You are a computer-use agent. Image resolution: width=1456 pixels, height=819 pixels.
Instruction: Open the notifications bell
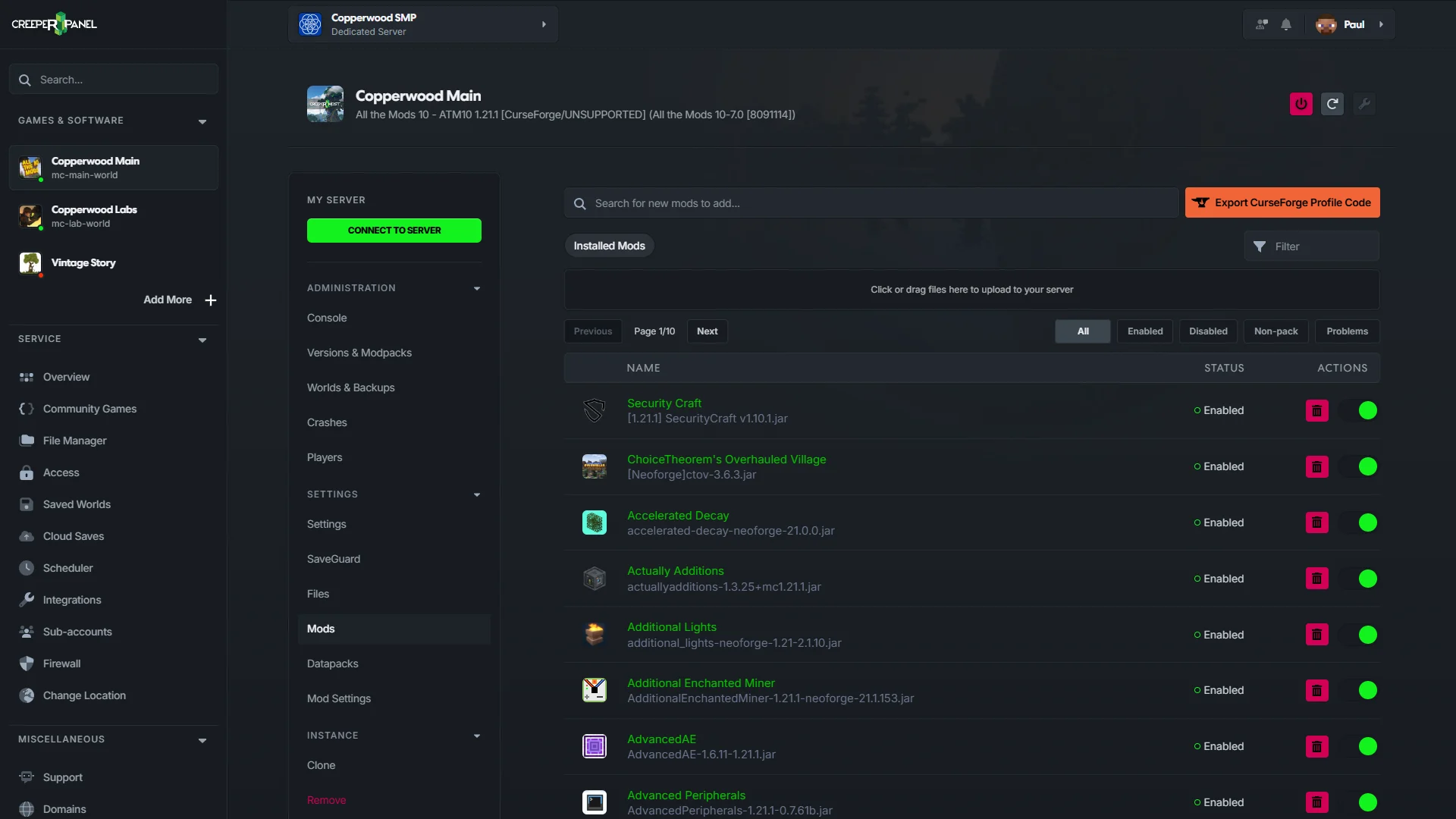1286,24
